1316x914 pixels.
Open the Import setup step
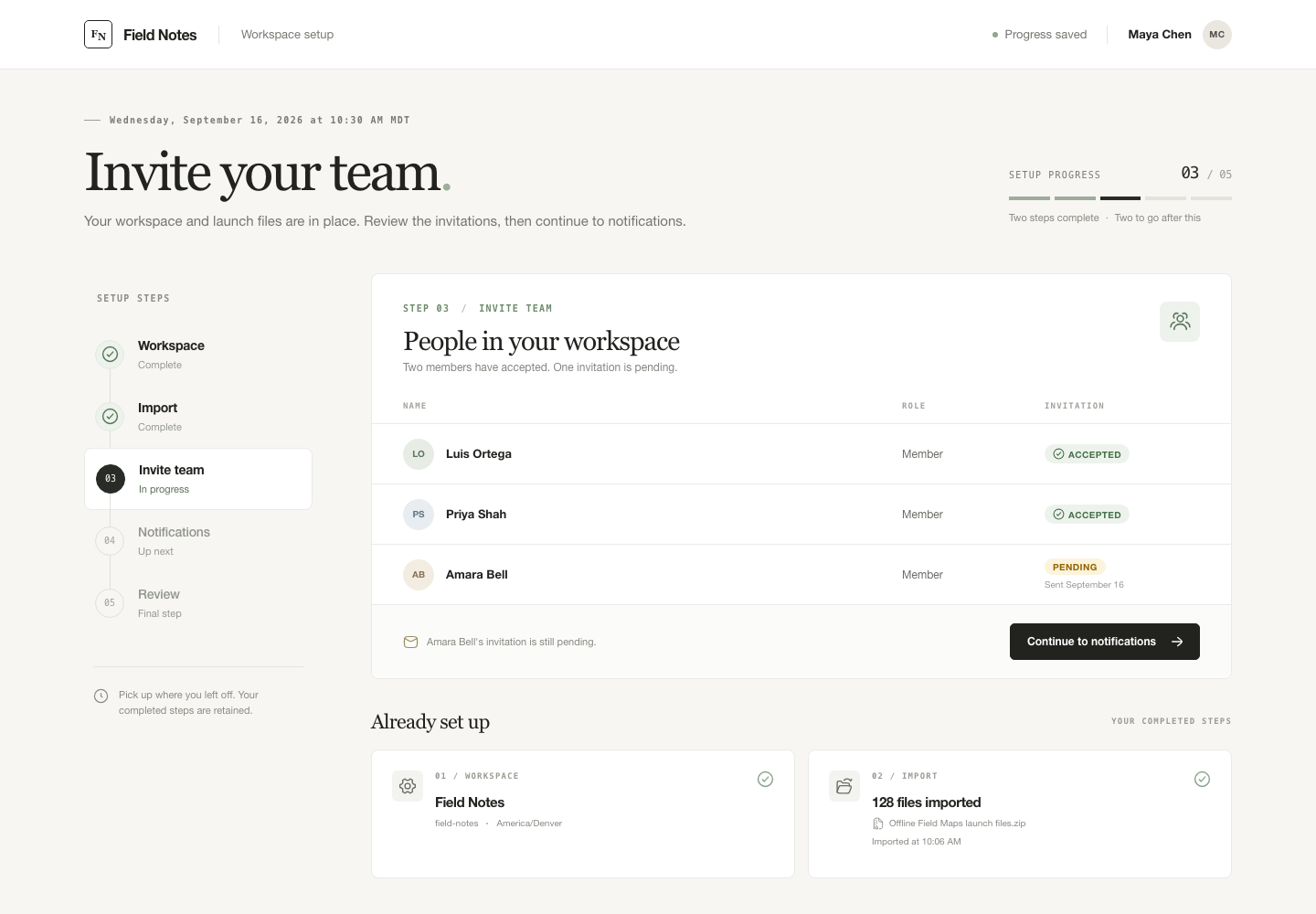pos(198,417)
